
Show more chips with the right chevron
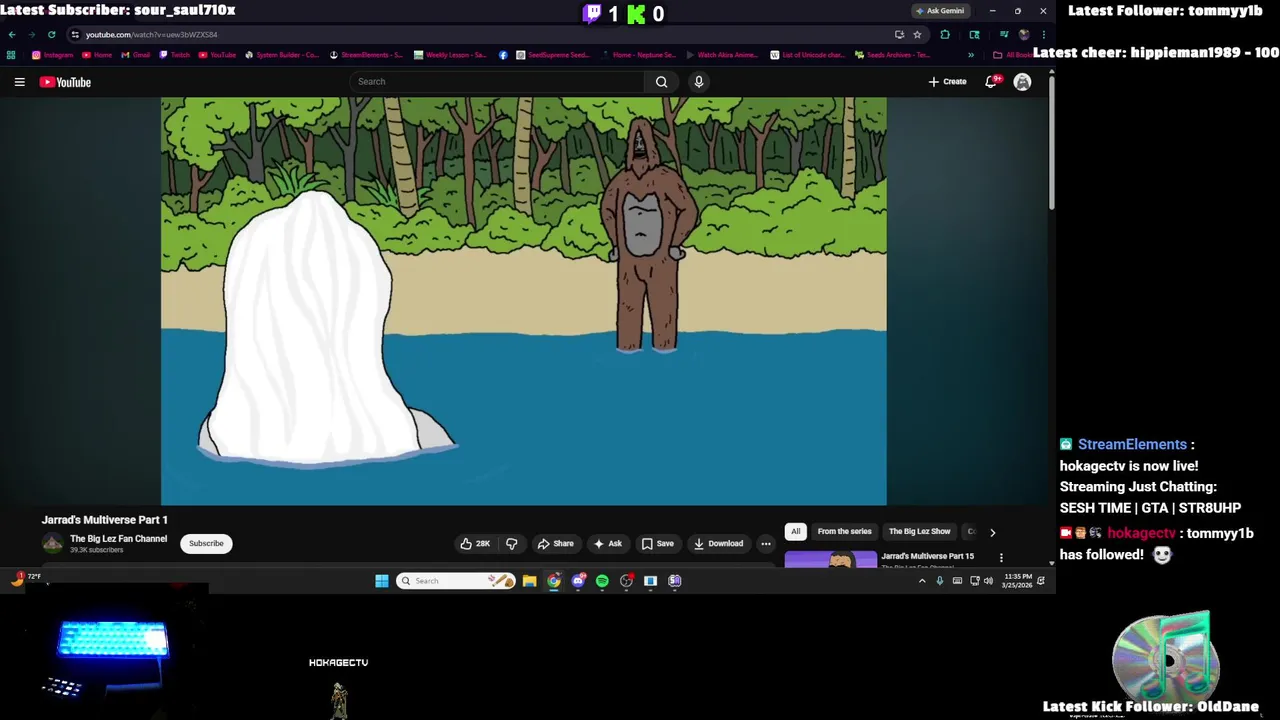(992, 532)
